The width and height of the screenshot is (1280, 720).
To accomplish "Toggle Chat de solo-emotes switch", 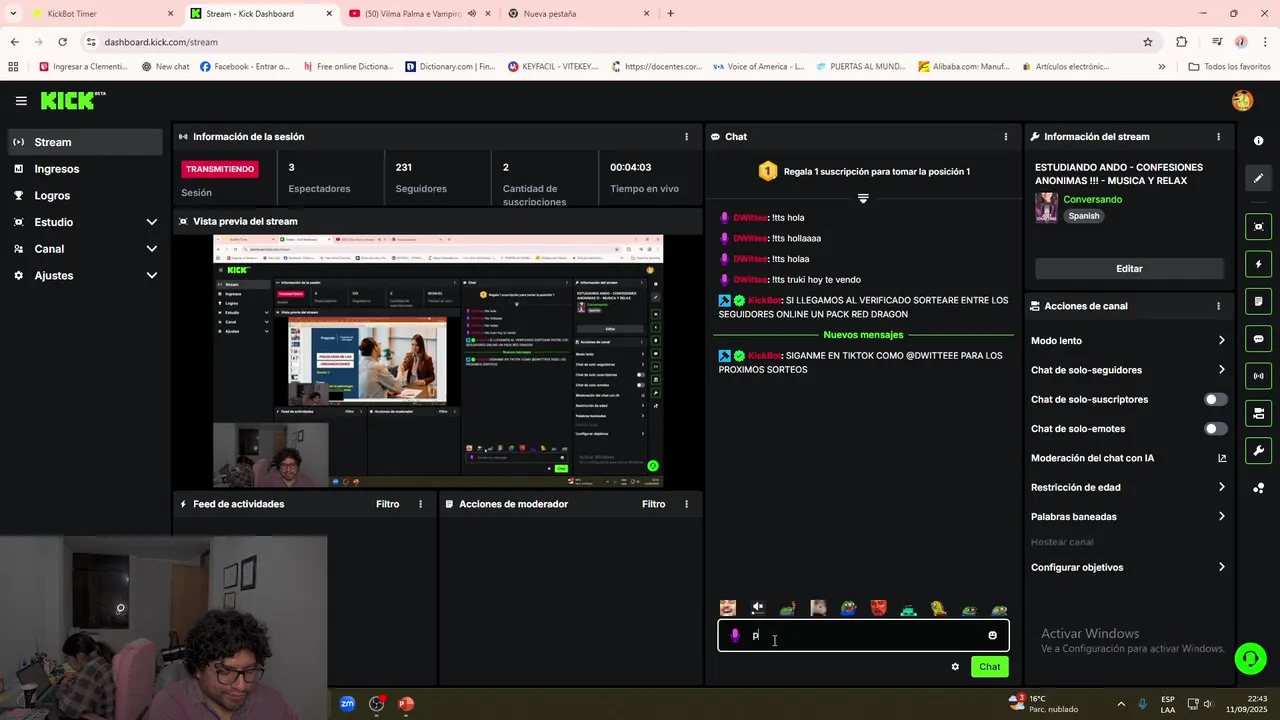I will pyautogui.click(x=1215, y=429).
